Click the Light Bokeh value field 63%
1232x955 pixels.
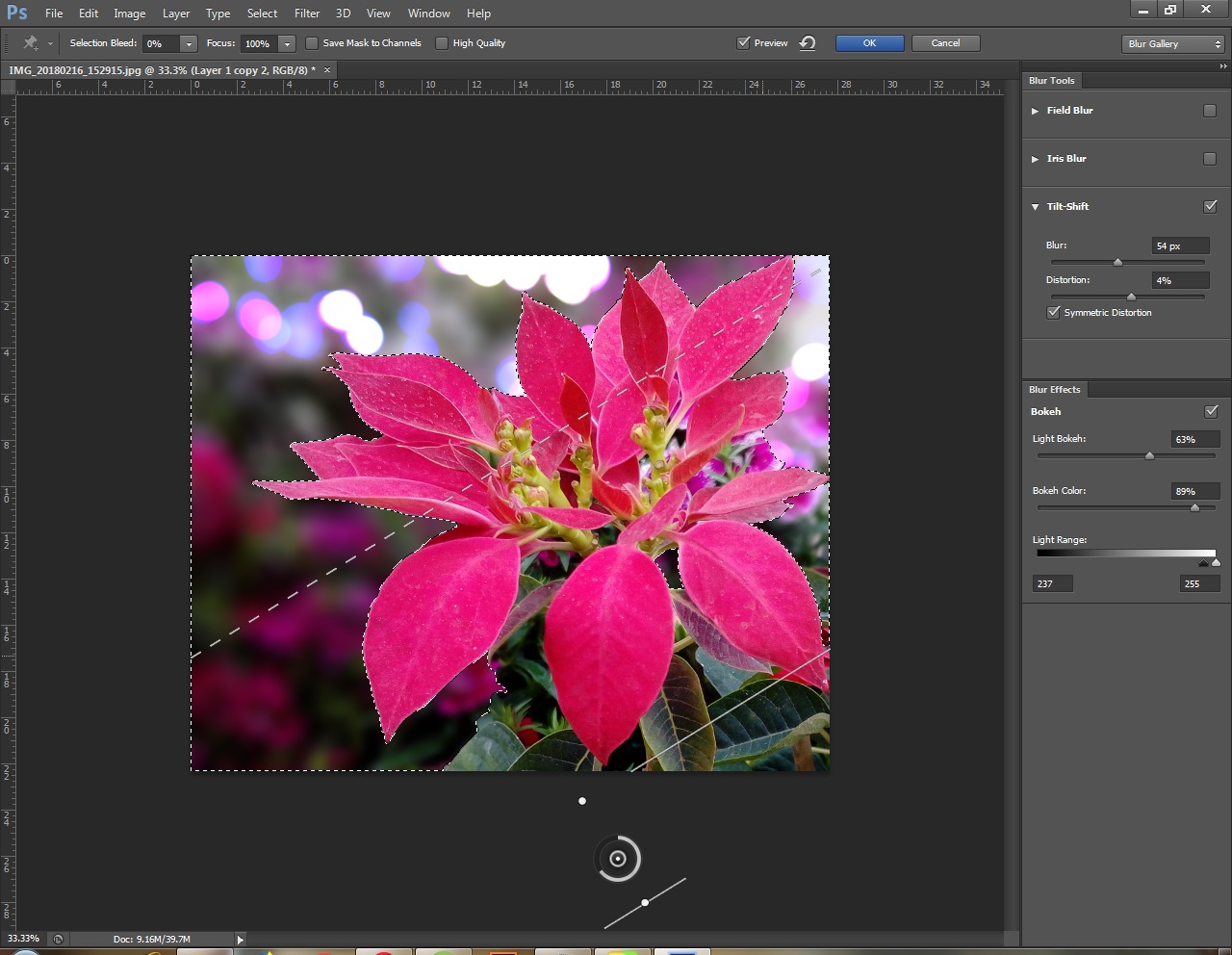(1194, 439)
